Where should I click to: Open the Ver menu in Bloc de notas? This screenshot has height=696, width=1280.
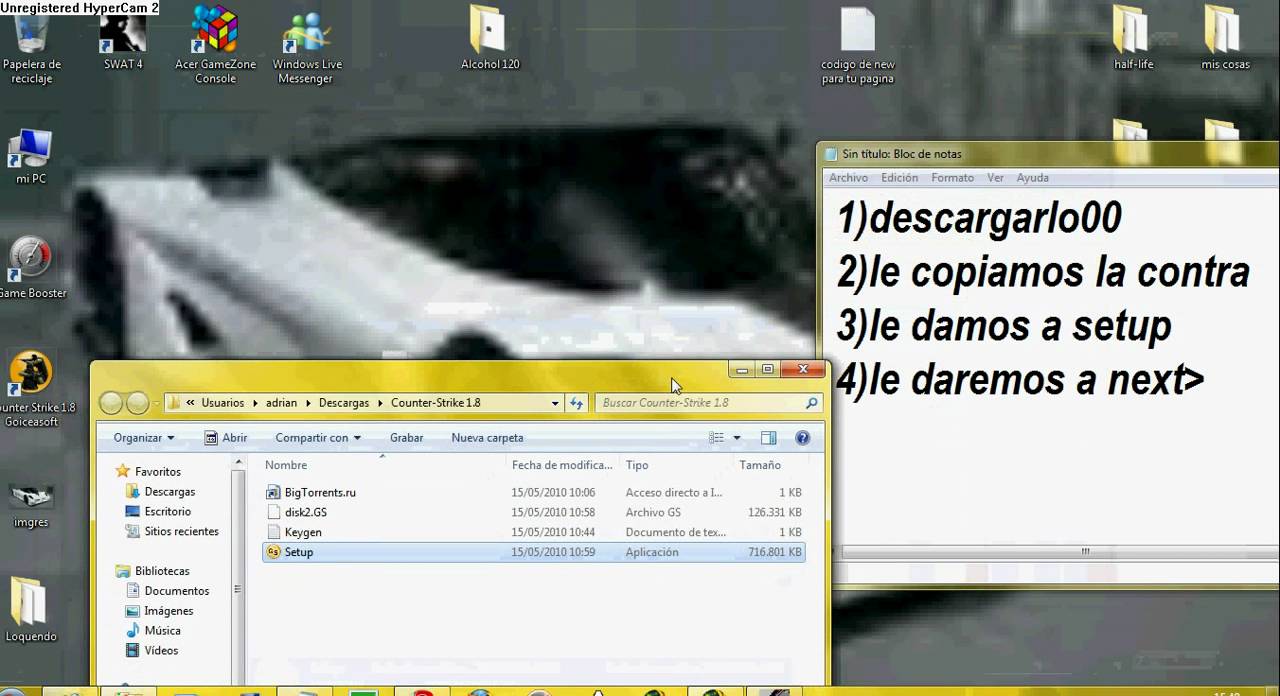[995, 178]
